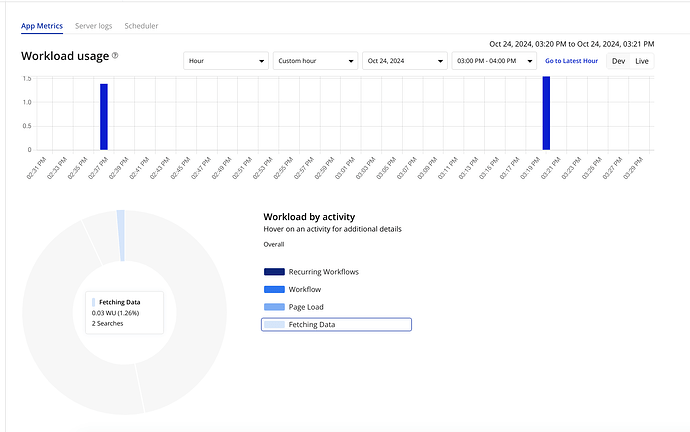Select the Fetching Data legend item
Viewport: 690px width, 432px height.
click(x=336, y=325)
